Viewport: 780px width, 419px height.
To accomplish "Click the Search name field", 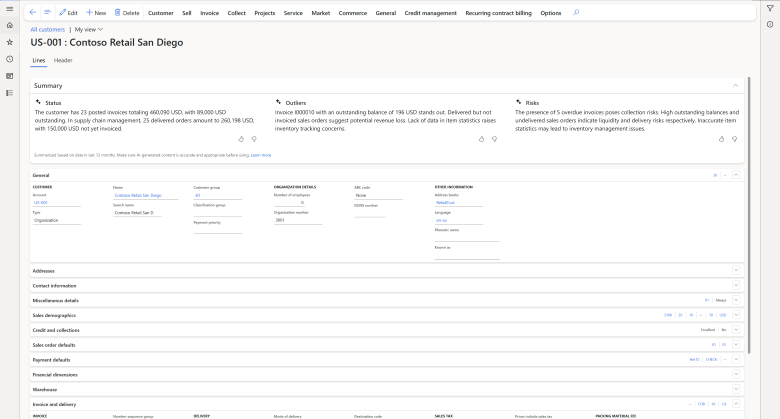I will (137, 213).
